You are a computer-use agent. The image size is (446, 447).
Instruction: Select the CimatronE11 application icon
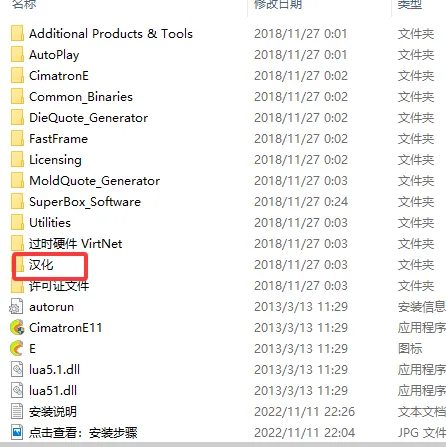(17, 327)
